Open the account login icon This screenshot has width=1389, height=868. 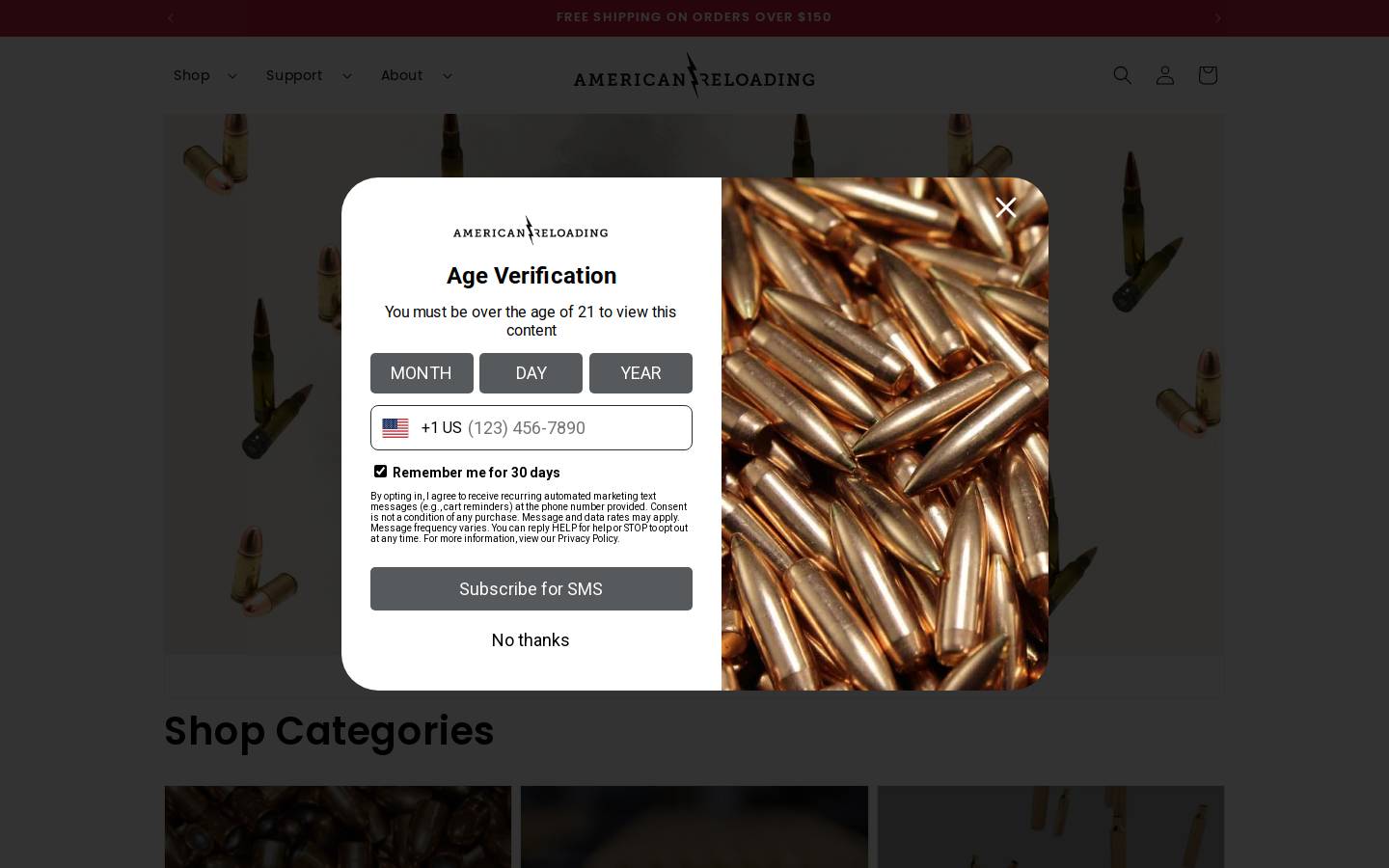[1164, 75]
